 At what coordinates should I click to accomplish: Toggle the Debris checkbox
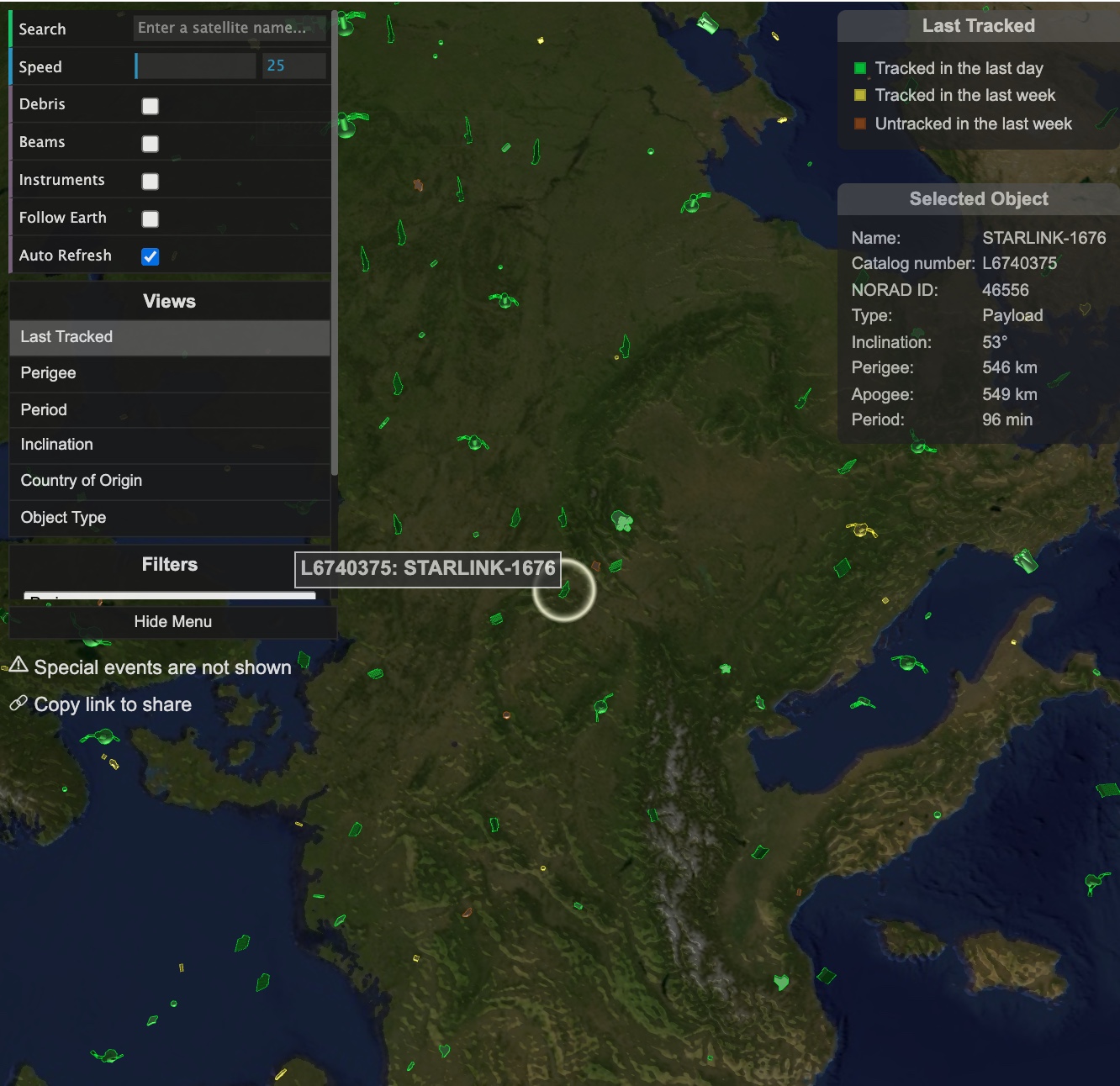point(151,106)
